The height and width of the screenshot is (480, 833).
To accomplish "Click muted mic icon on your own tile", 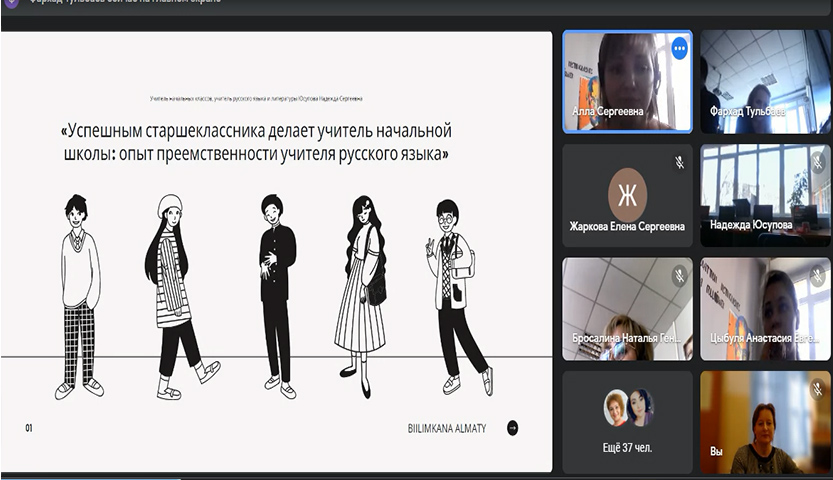I will point(817,388).
